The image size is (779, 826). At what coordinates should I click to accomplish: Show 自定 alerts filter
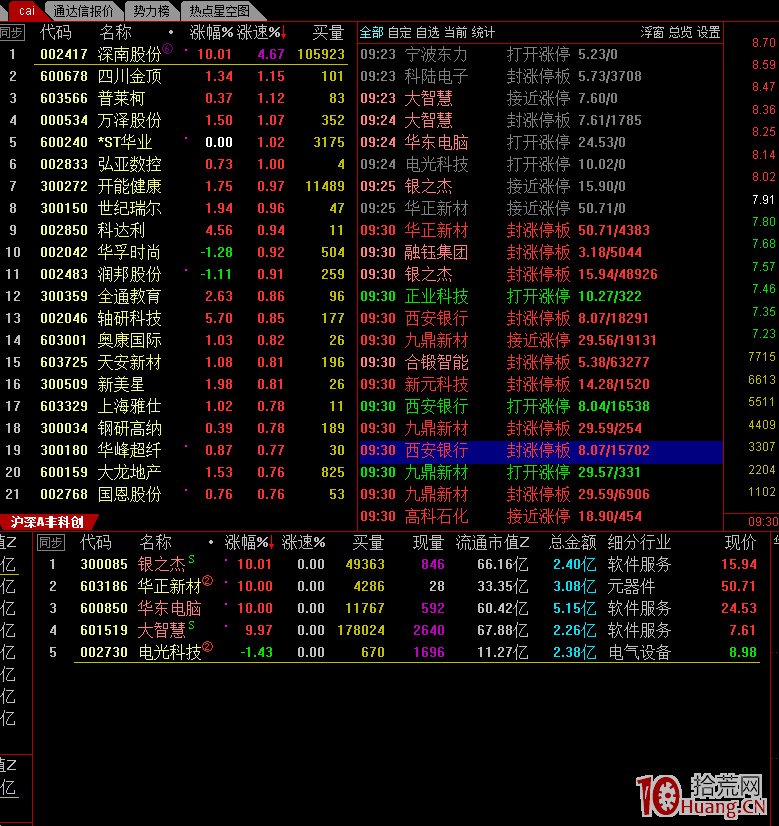399,33
